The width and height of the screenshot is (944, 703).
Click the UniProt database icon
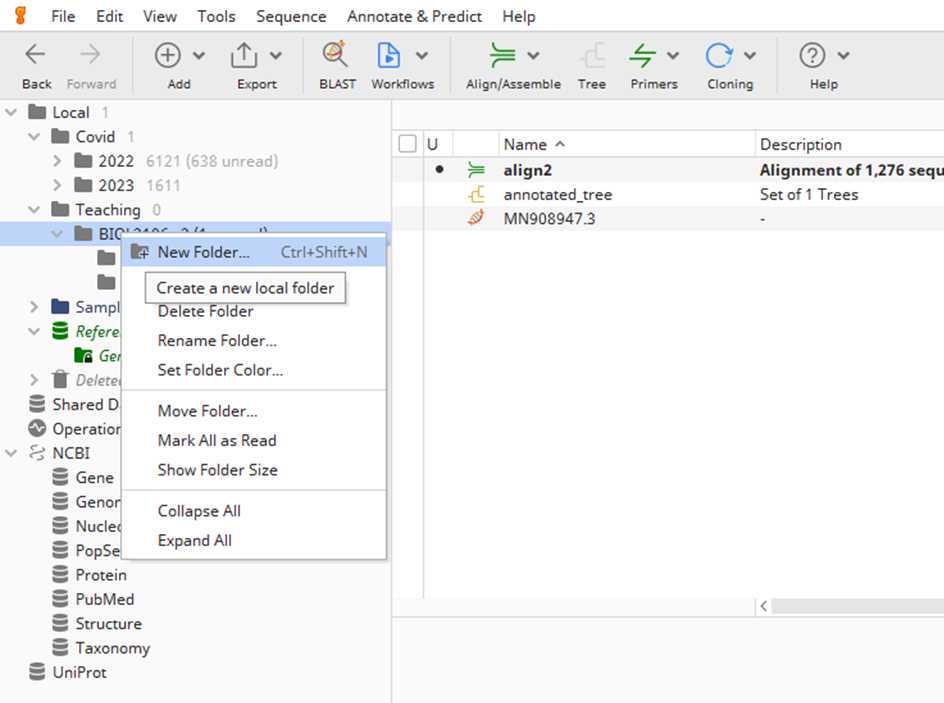point(37,672)
